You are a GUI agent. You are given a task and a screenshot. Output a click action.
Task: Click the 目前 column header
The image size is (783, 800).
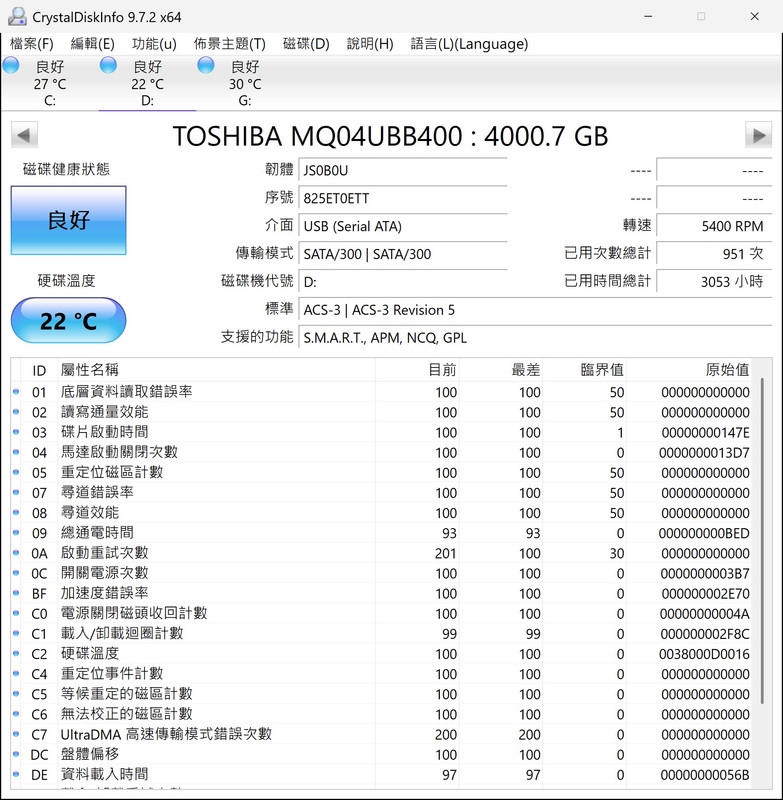coord(417,370)
